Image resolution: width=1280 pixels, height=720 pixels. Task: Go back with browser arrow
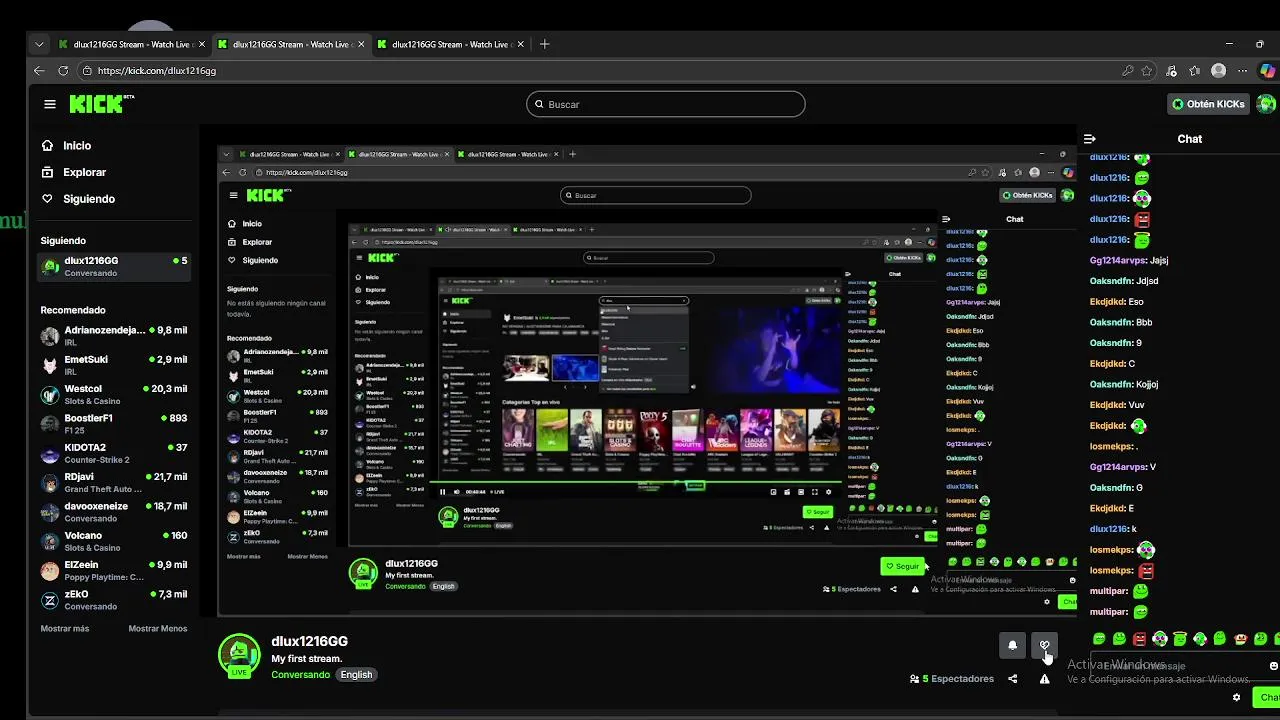click(x=39, y=71)
